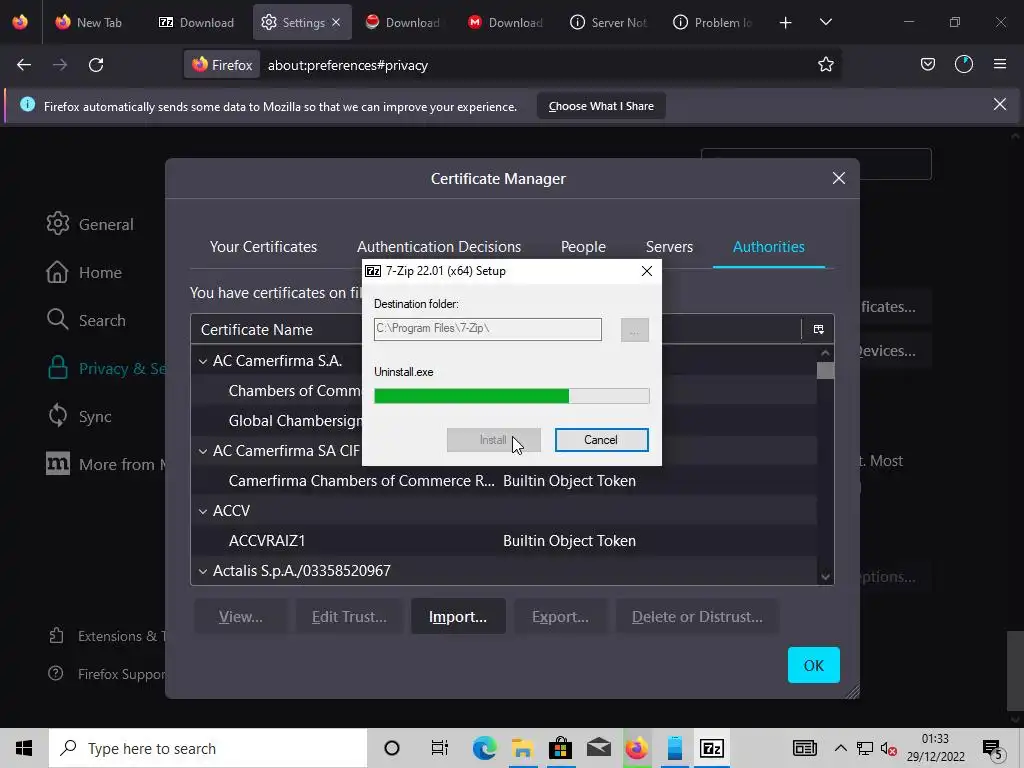Click the 7-Zip install progress bar
The image size is (1024, 768).
tap(511, 396)
